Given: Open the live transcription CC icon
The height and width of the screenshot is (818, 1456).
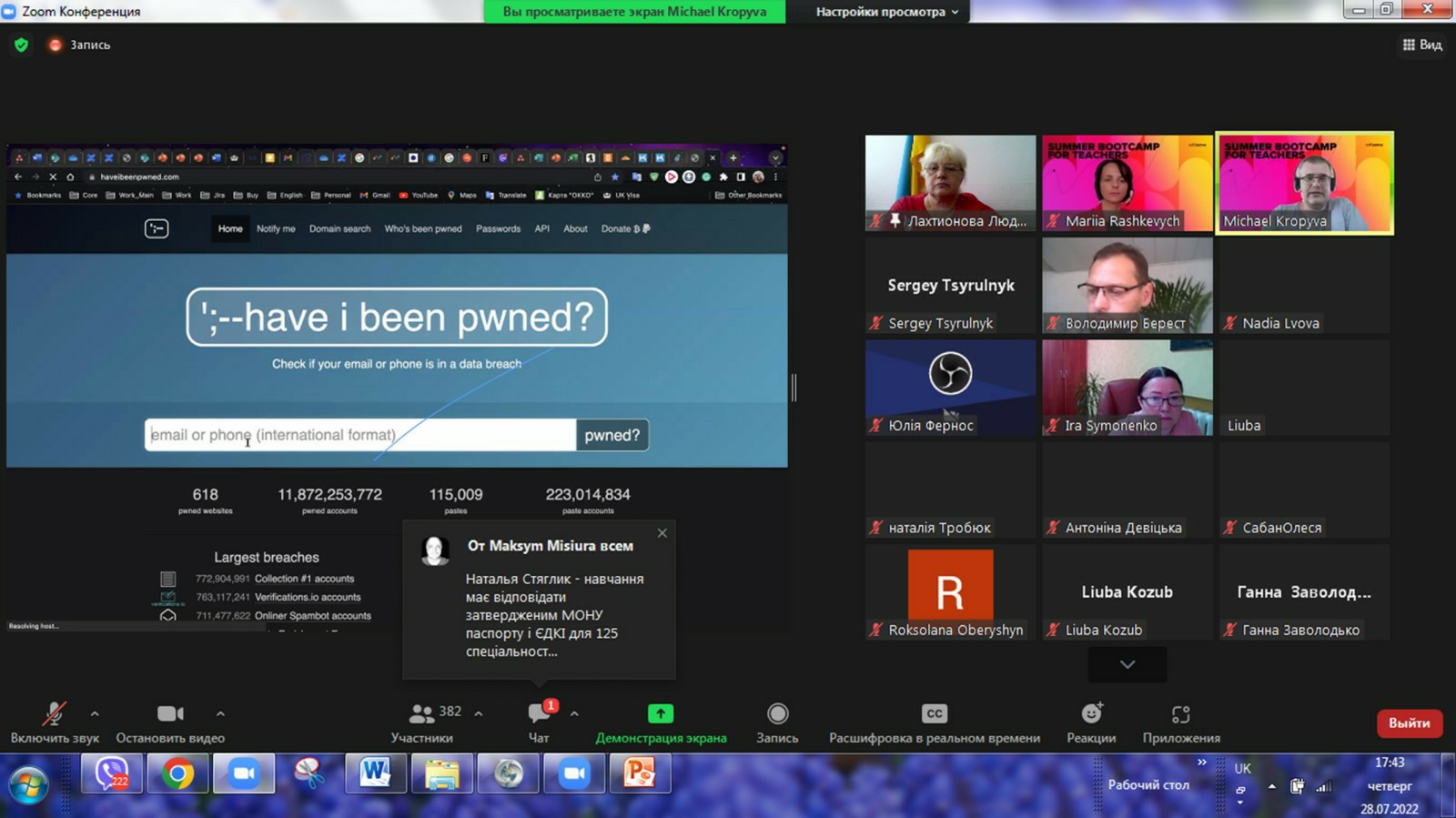Looking at the screenshot, I should (934, 714).
